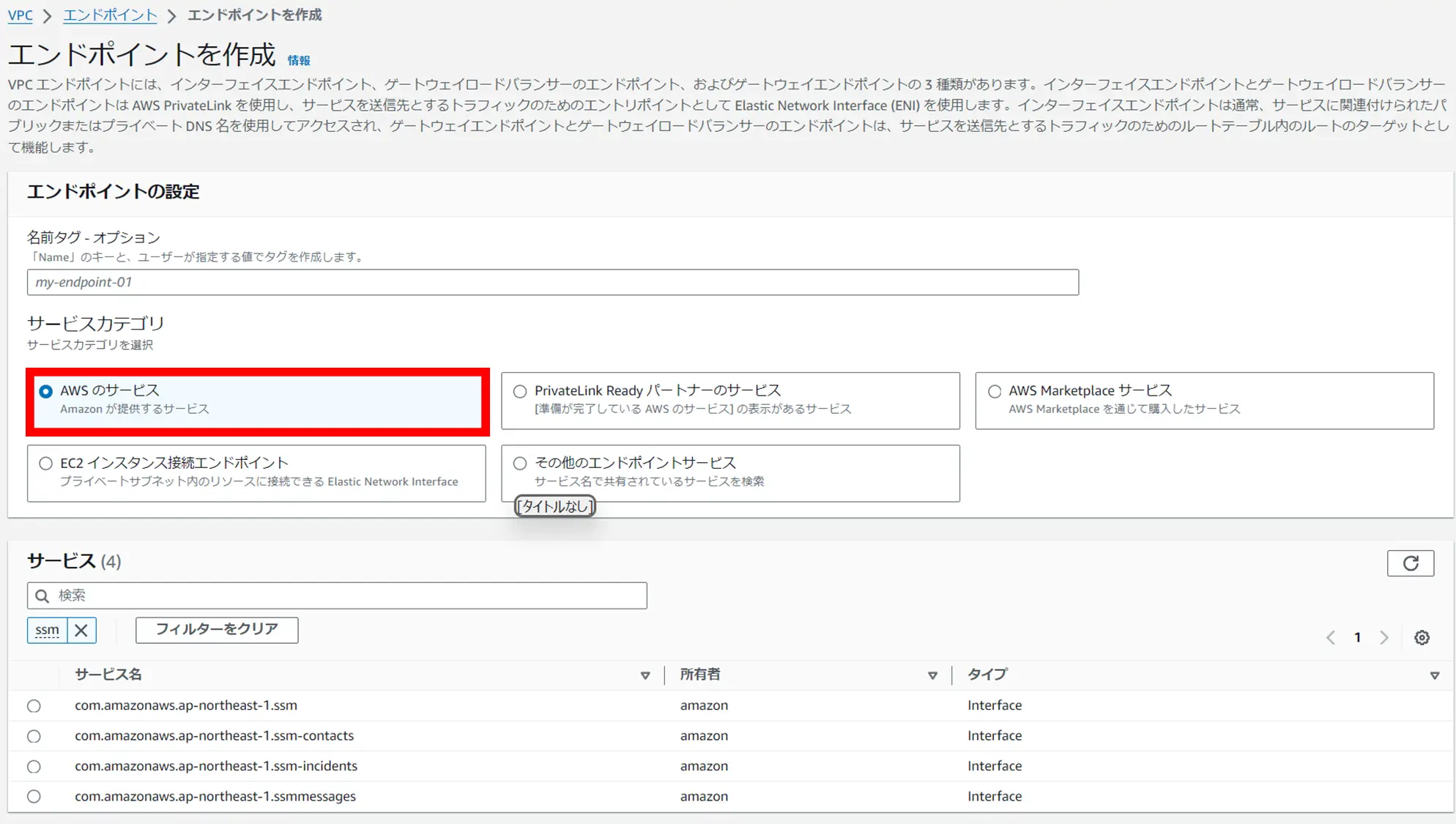
Task: Click page number 1
Action: (x=1357, y=637)
